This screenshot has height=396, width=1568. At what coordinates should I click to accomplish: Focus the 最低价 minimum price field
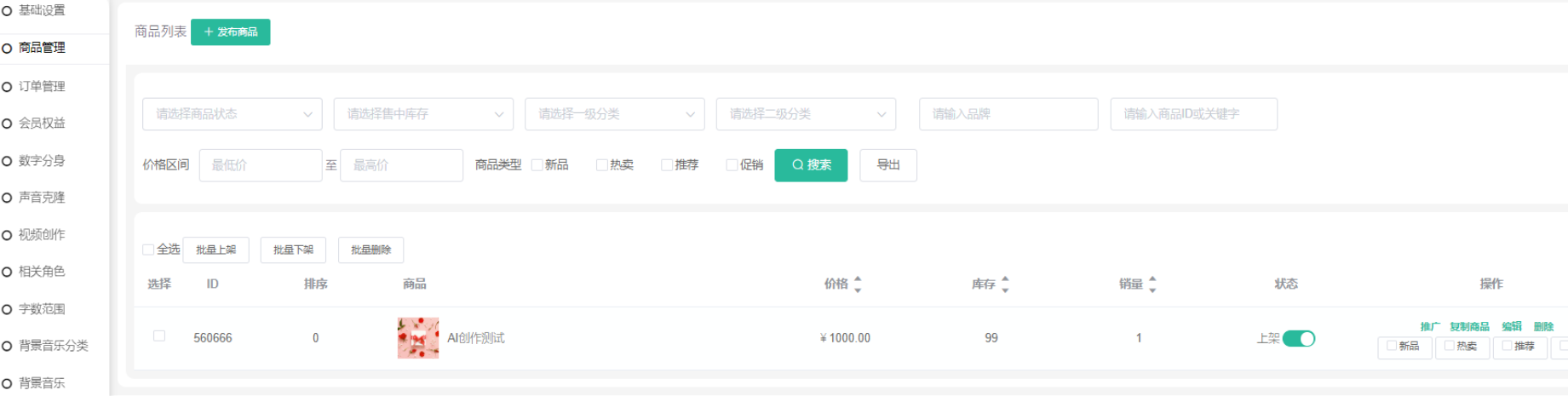[261, 165]
